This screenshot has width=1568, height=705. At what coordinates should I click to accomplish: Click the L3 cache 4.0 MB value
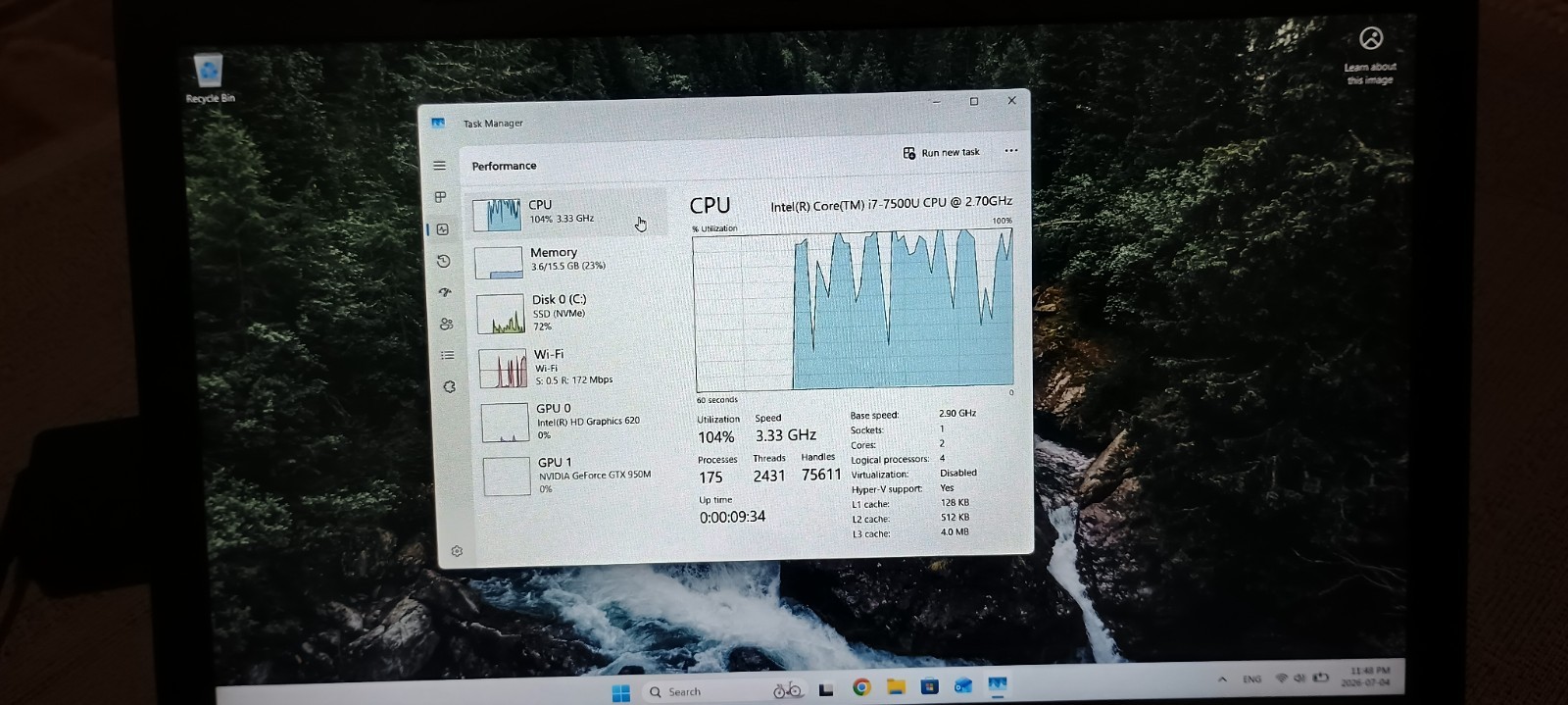[x=955, y=532]
